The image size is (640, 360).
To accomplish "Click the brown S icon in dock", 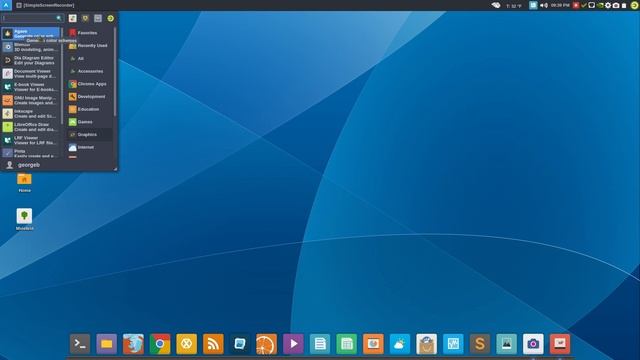I will 480,344.
